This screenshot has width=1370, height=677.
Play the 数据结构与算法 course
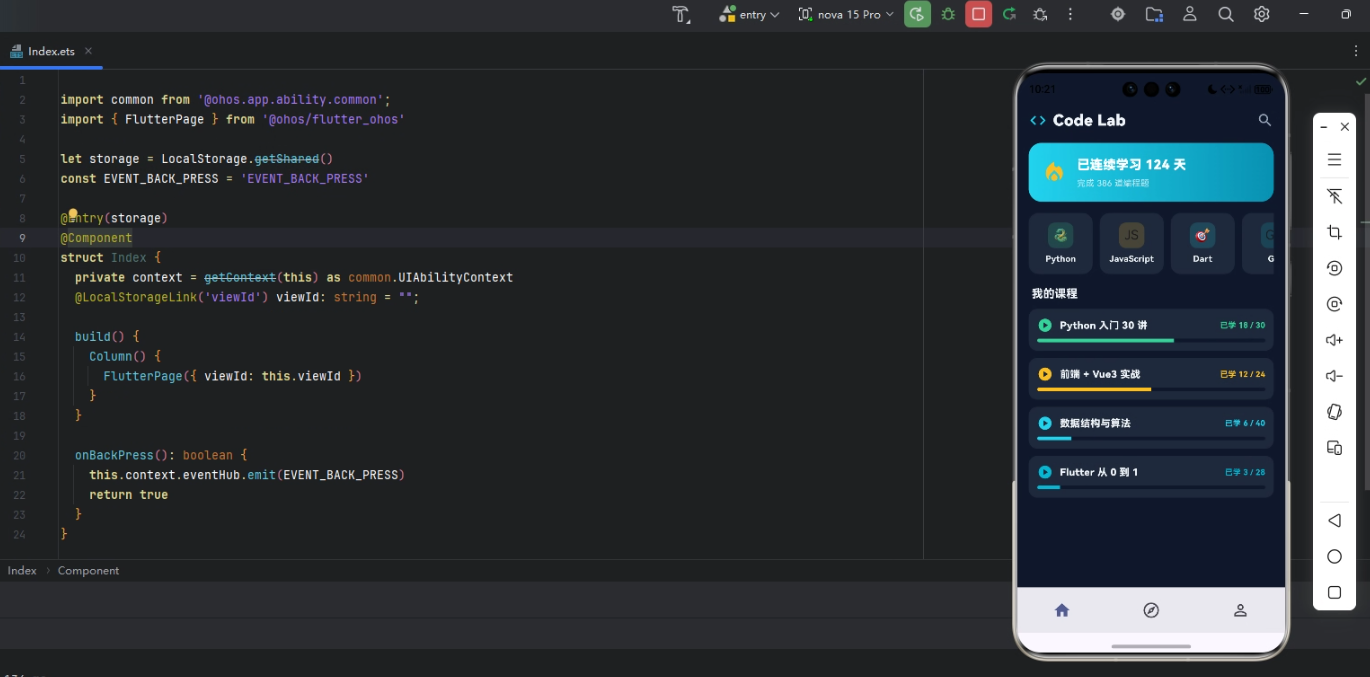[x=1045, y=423]
